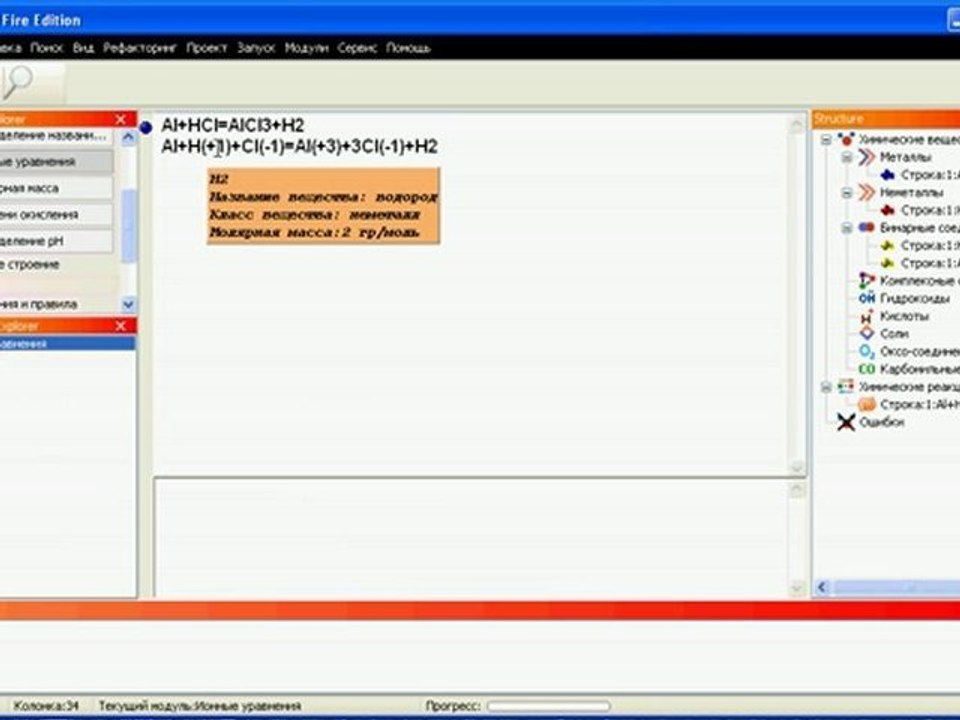Click the blue icon under Металлы
The image size is (960, 720).
[887, 175]
